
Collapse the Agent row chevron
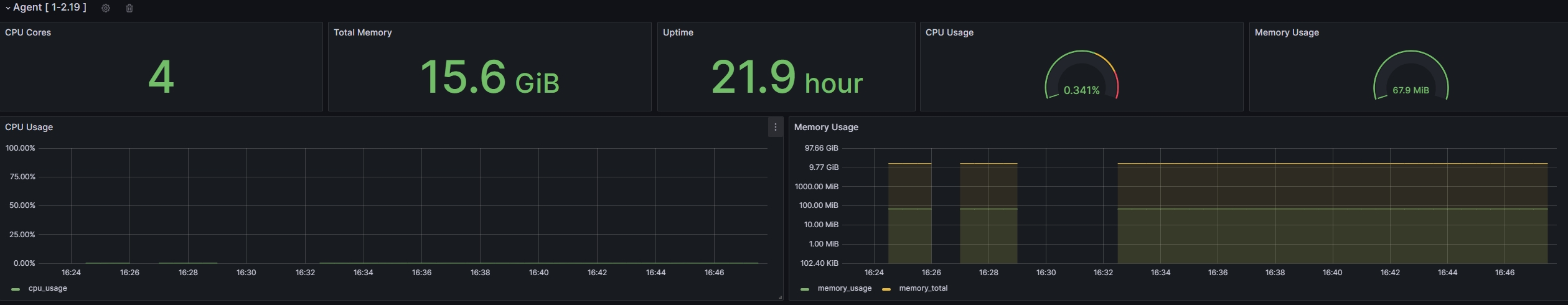point(7,8)
